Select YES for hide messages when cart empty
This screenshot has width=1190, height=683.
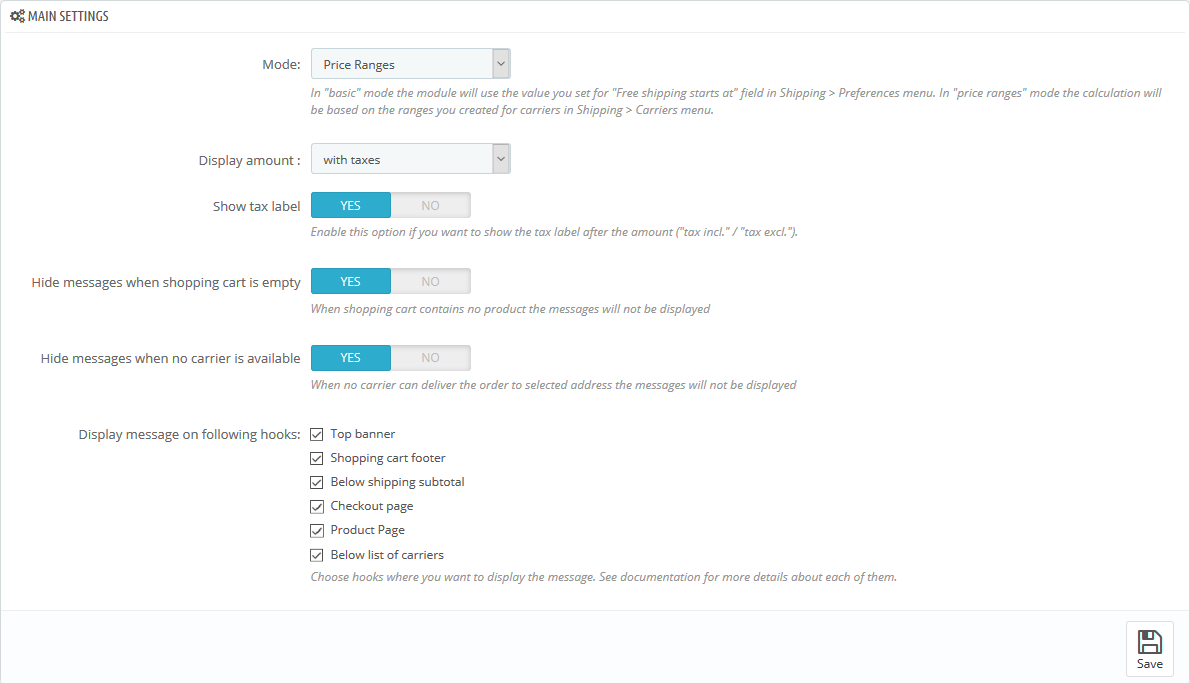(350, 281)
